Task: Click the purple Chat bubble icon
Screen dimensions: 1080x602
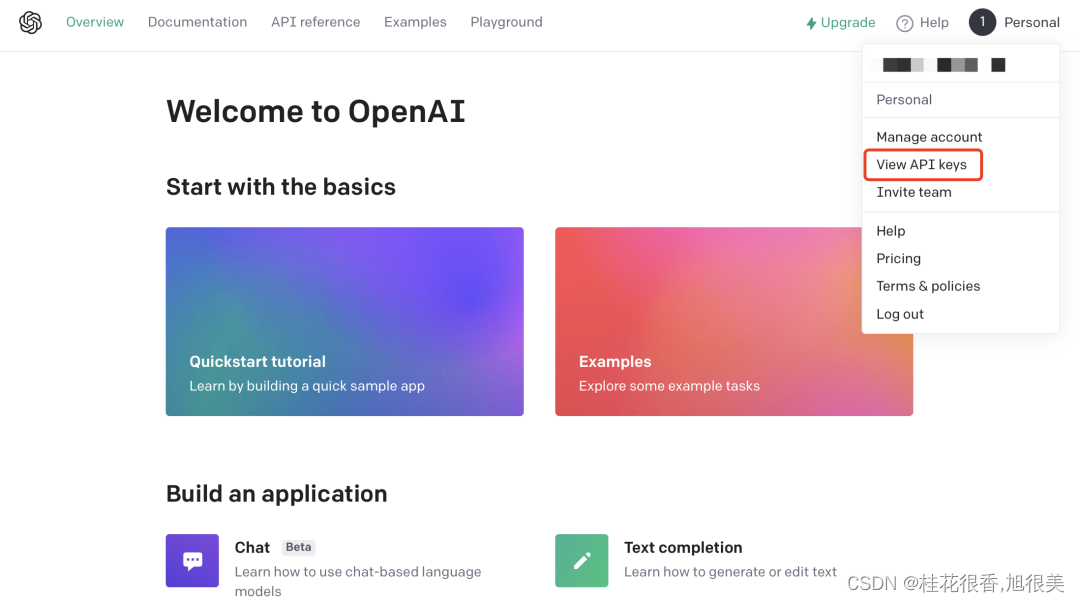Action: coord(192,561)
